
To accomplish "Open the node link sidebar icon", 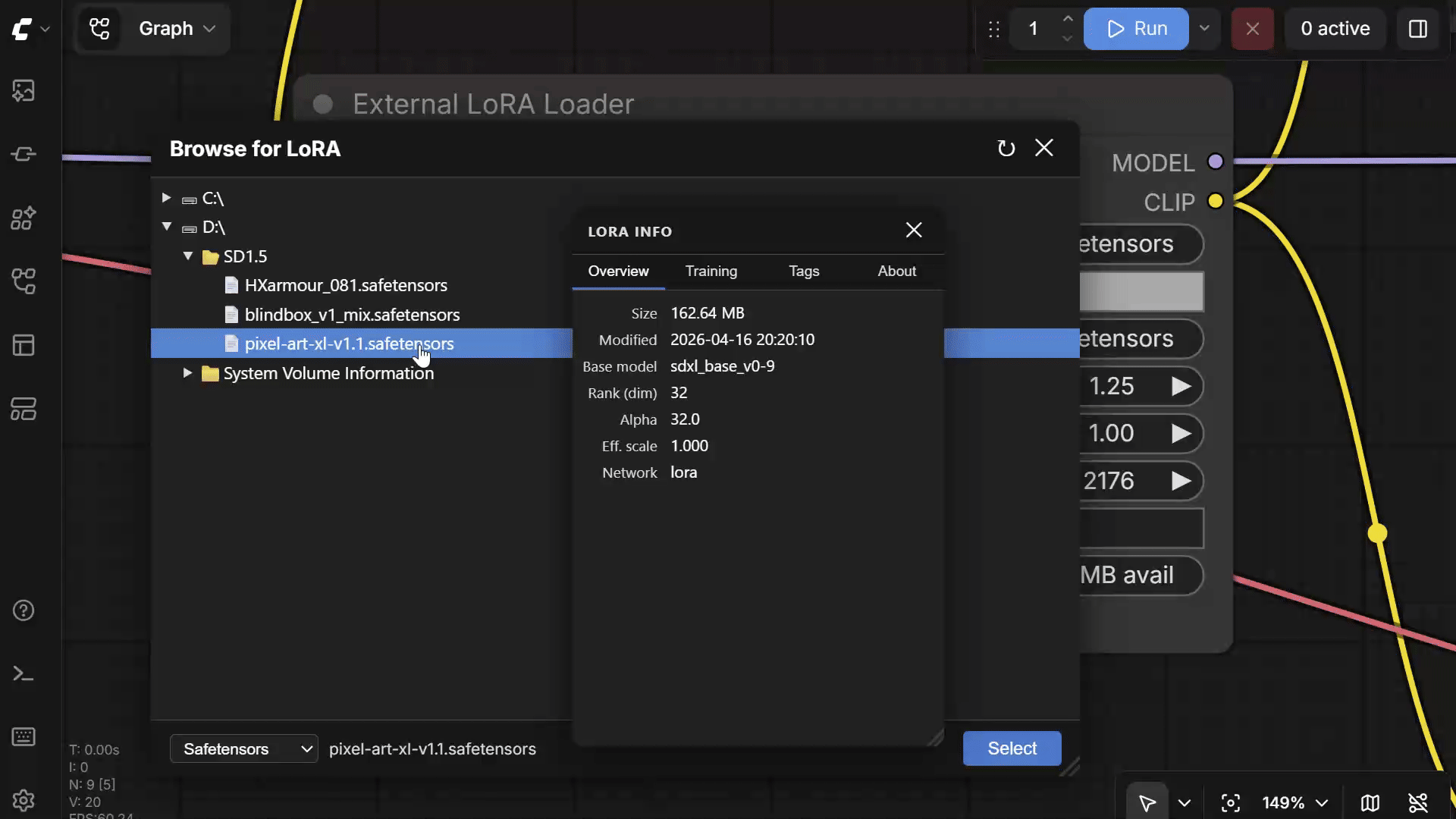I will tap(24, 155).
